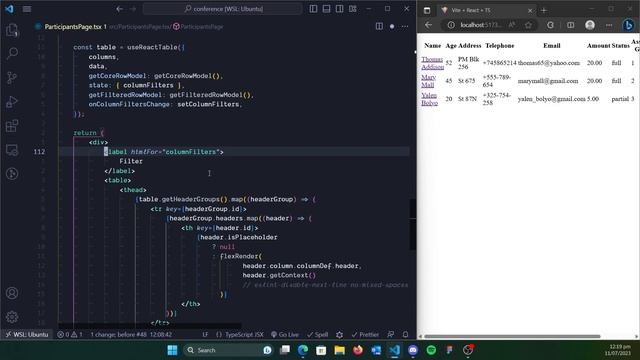Open the Yalen Bolyo link
Screen dimensions: 640x360
tap(429, 99)
